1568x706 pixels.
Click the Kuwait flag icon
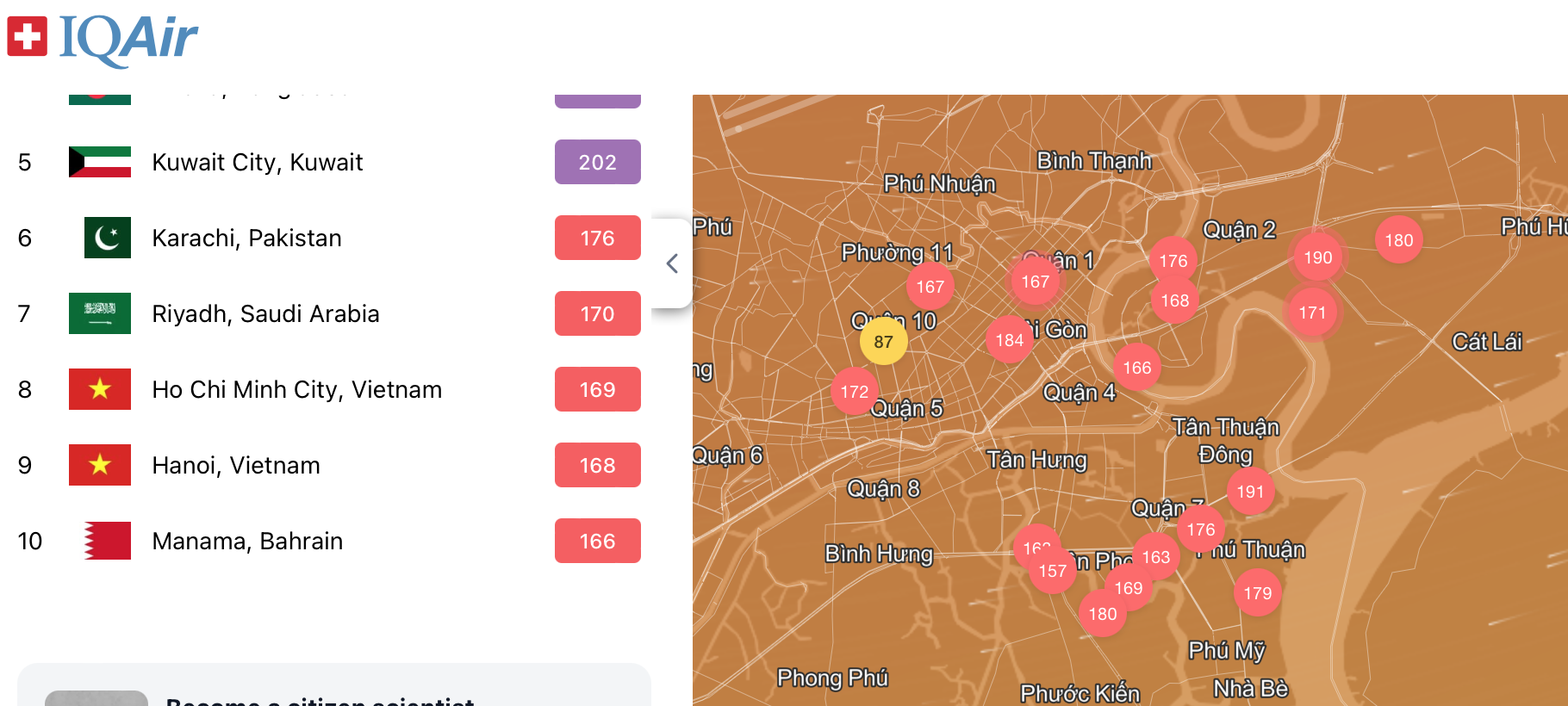coord(100,162)
